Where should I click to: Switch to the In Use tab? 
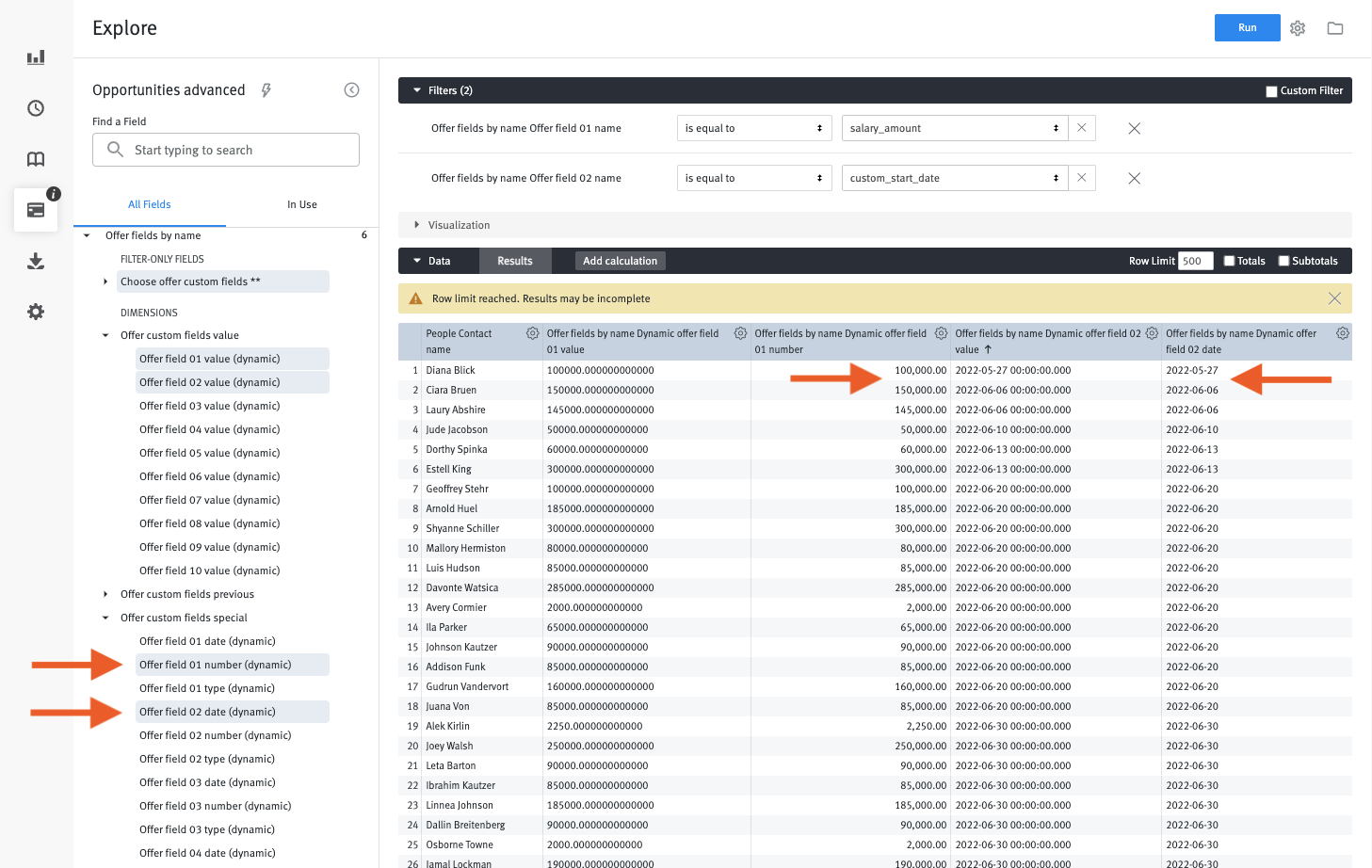point(301,203)
